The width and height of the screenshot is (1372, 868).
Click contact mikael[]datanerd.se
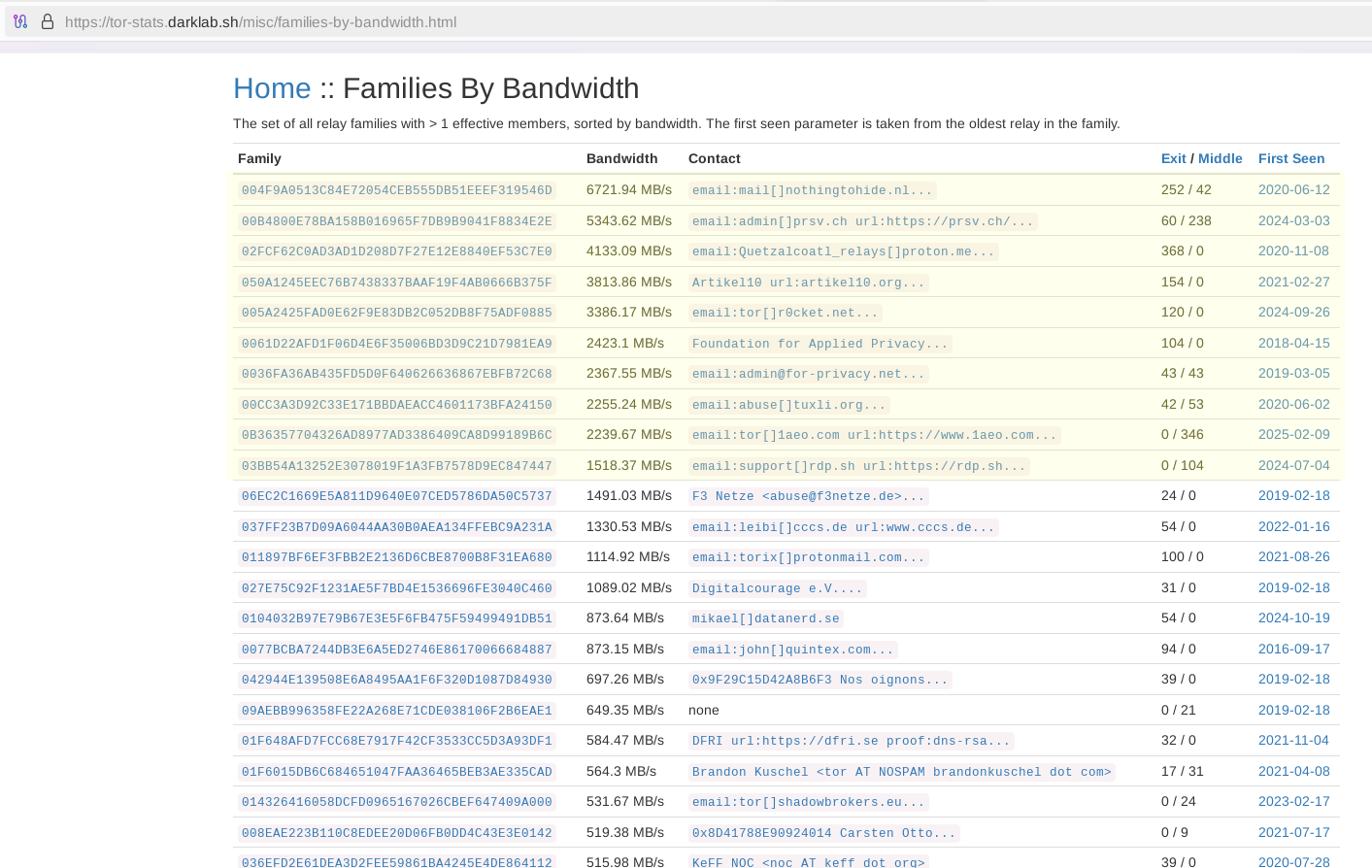(766, 618)
